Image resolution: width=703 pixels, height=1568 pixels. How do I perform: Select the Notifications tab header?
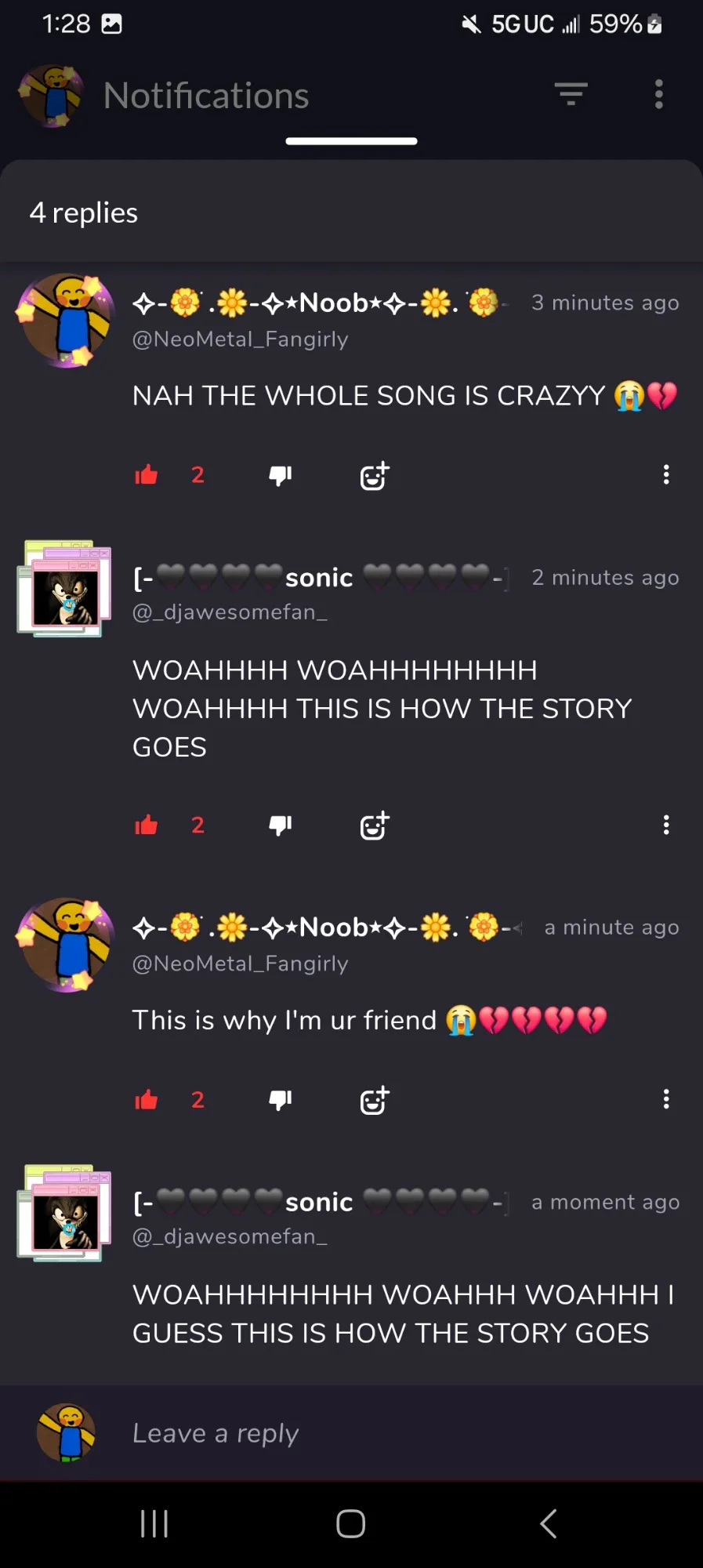pos(206,96)
